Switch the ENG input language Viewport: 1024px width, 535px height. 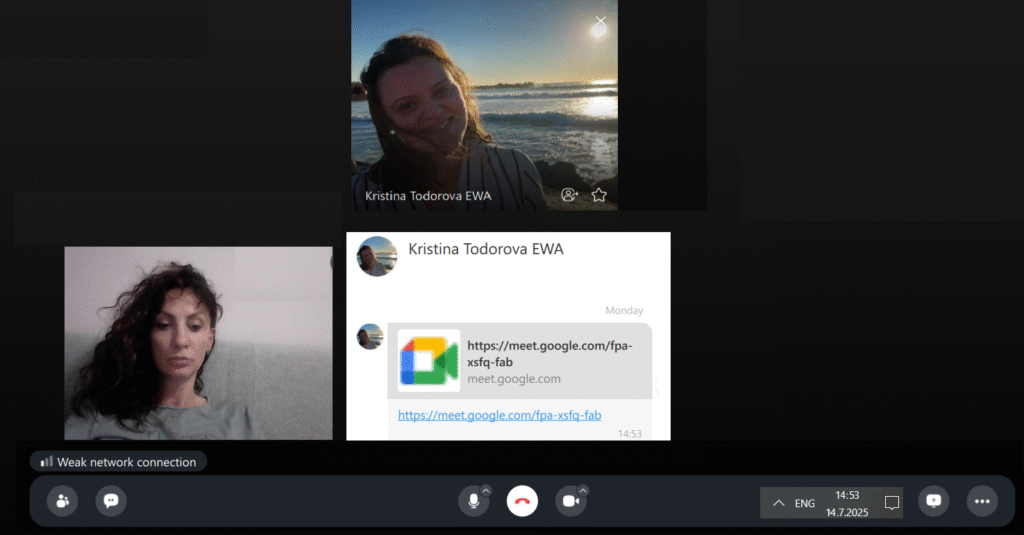[x=805, y=503]
